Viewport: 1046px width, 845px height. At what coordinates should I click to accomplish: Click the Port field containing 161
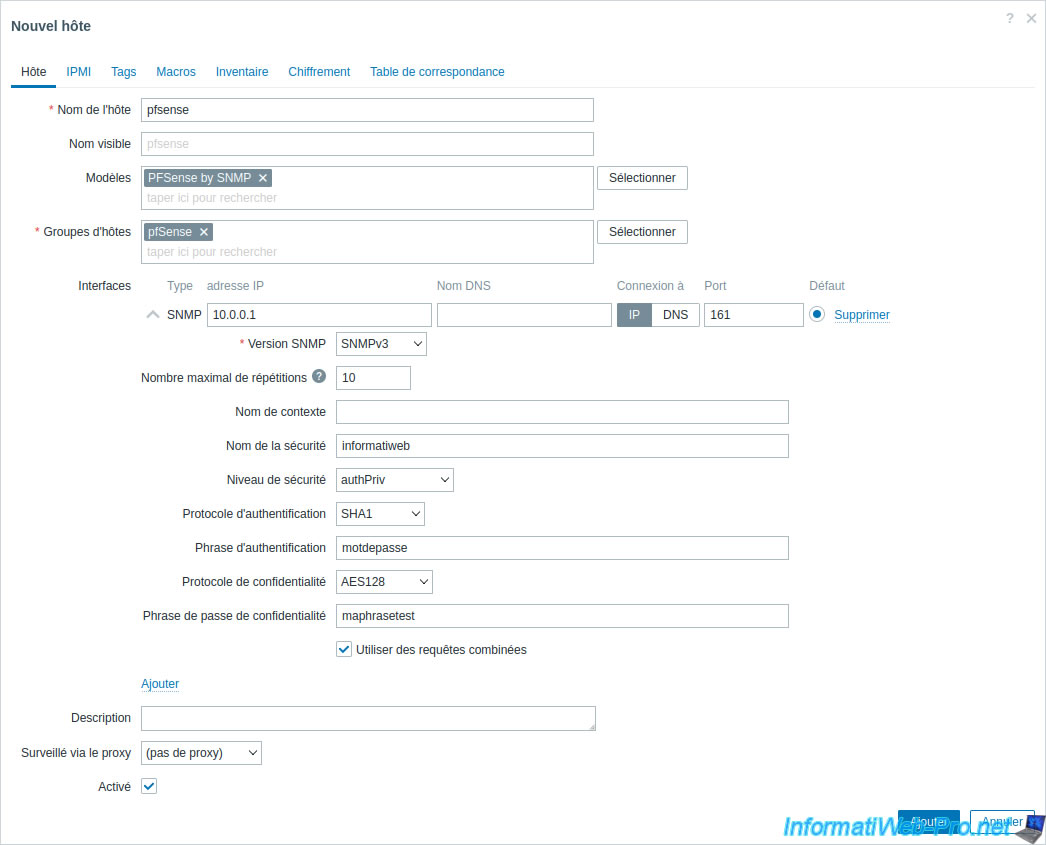[754, 315]
